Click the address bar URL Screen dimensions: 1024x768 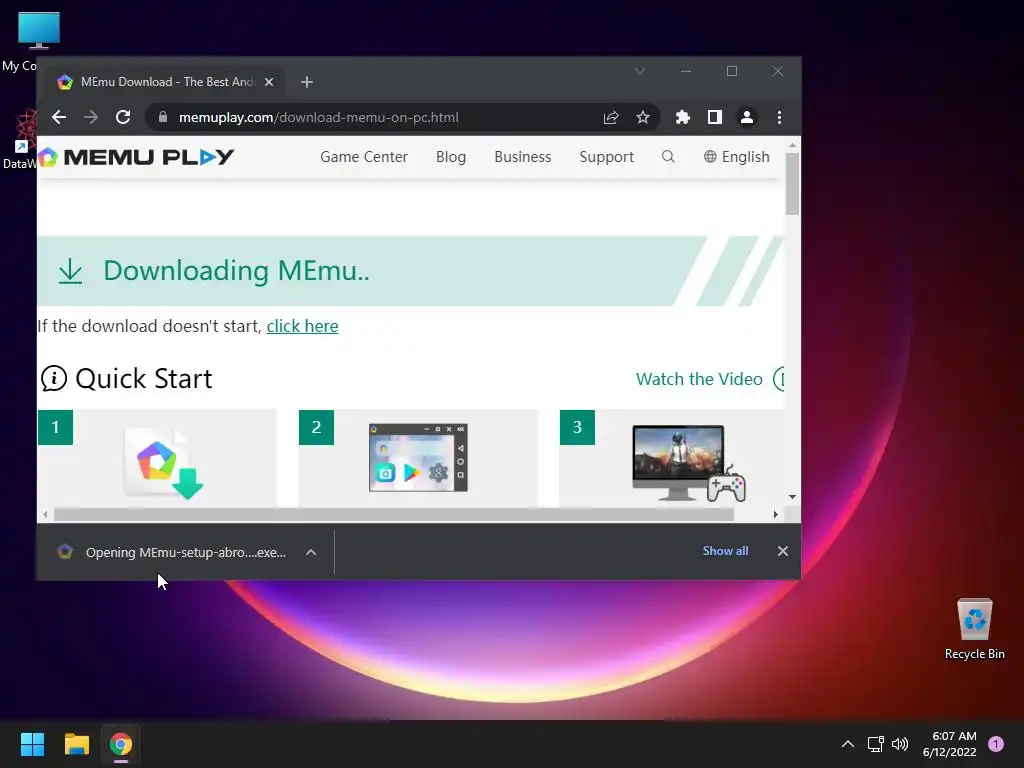(319, 118)
